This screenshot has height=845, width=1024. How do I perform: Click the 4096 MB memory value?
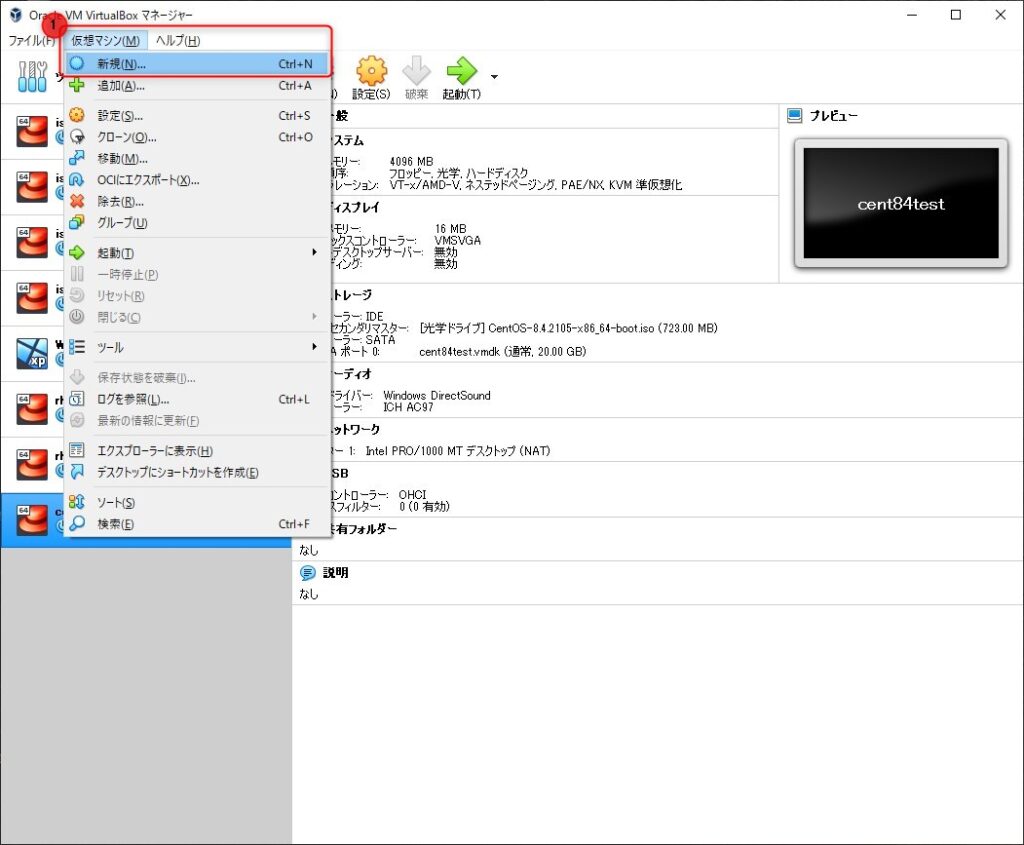[x=411, y=161]
